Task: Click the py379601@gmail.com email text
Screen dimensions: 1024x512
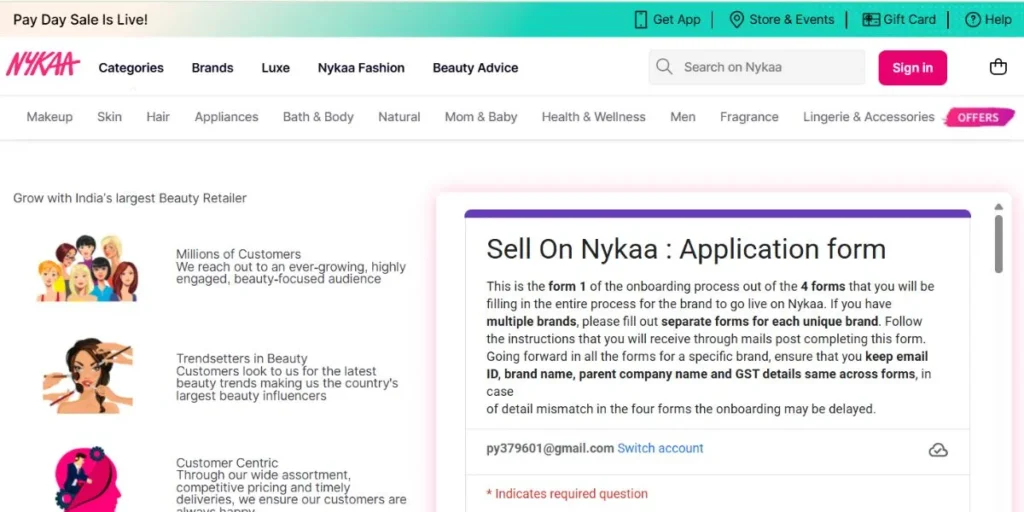Action: pos(550,448)
